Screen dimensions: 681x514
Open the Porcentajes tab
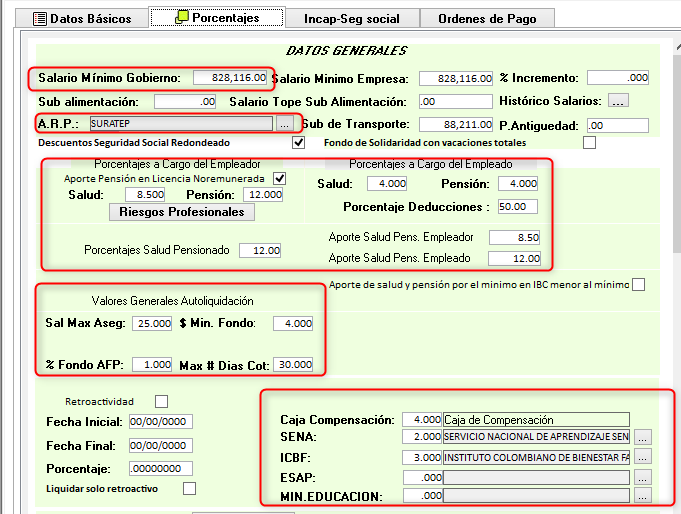[x=216, y=18]
